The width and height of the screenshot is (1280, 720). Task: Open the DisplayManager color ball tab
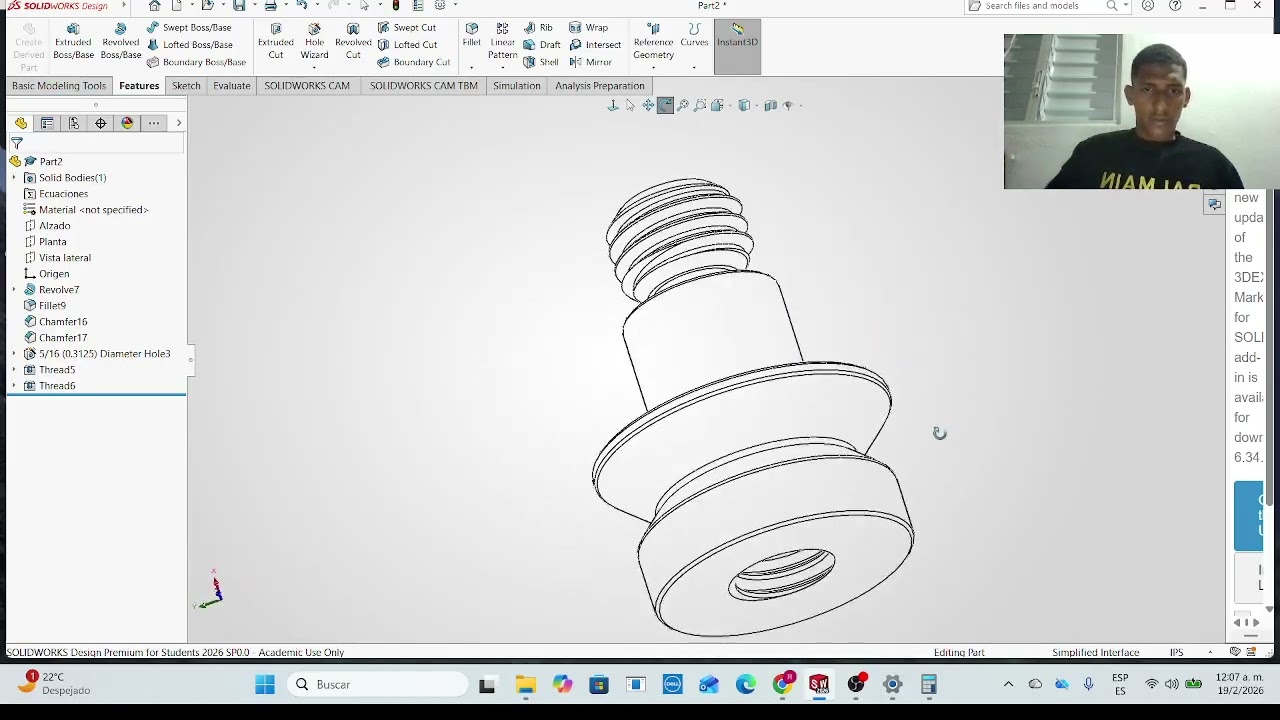127,123
